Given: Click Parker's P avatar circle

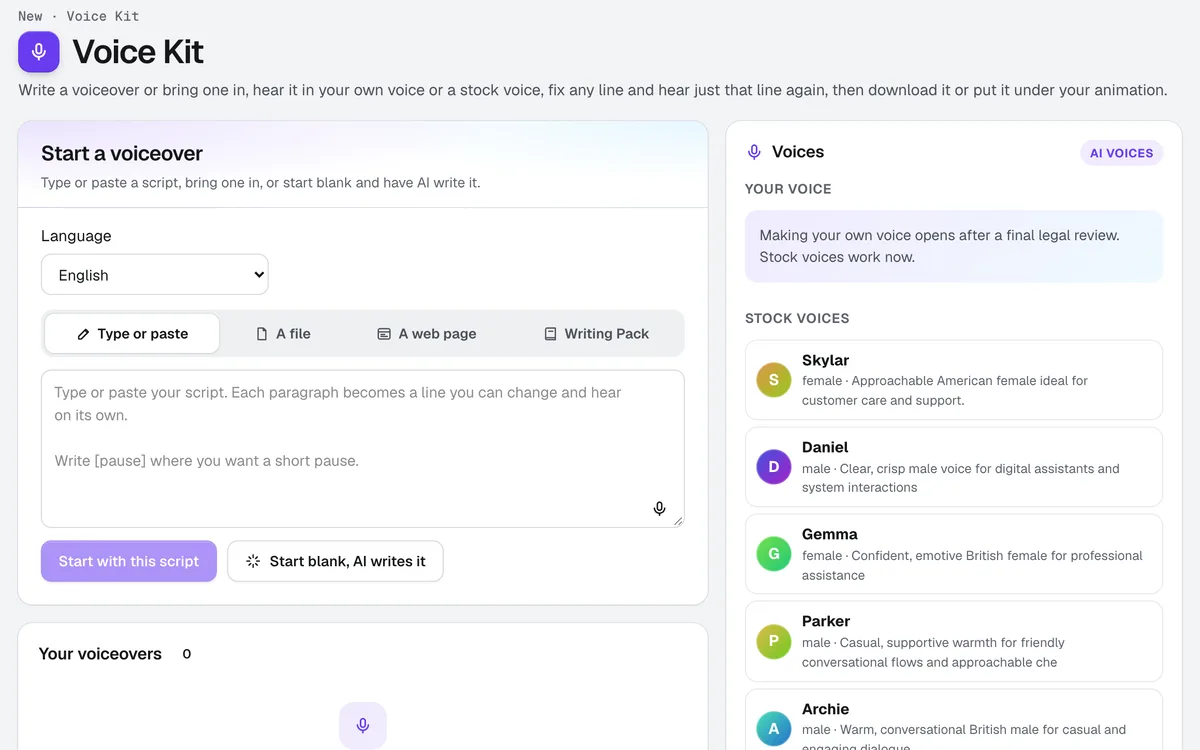Looking at the screenshot, I should [x=774, y=641].
